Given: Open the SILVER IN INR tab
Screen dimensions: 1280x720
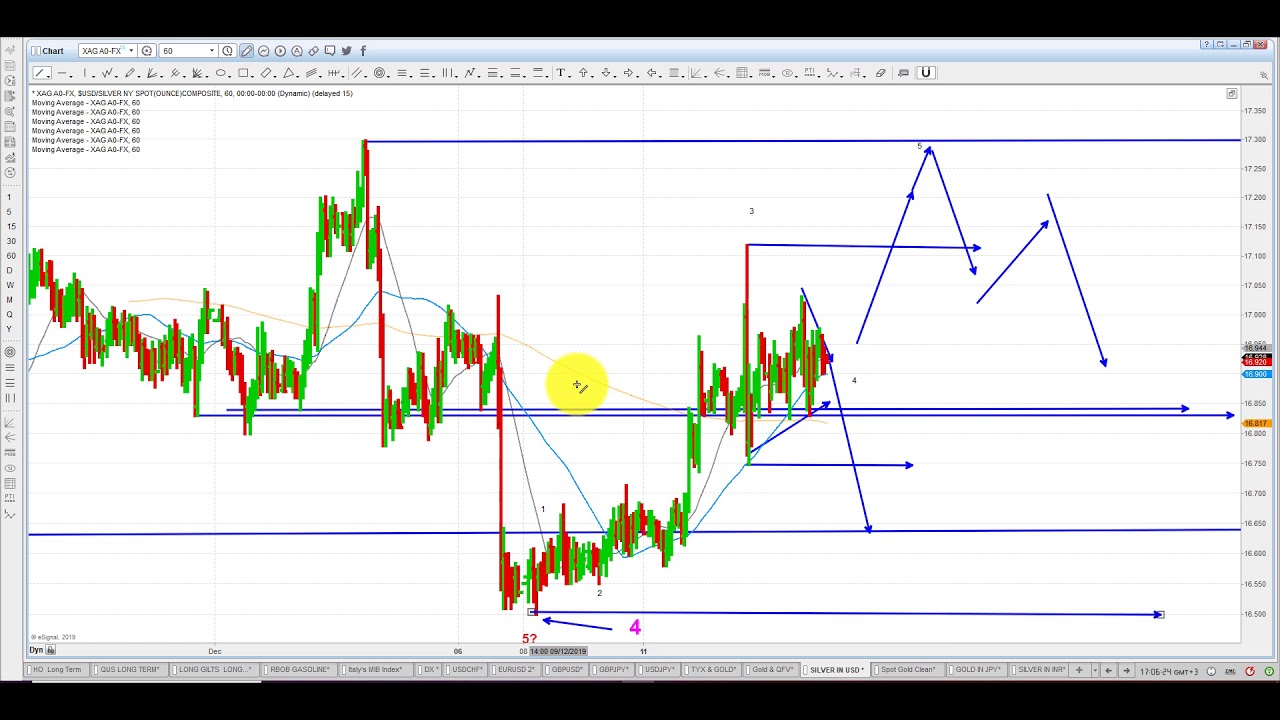Looking at the screenshot, I should point(1040,670).
